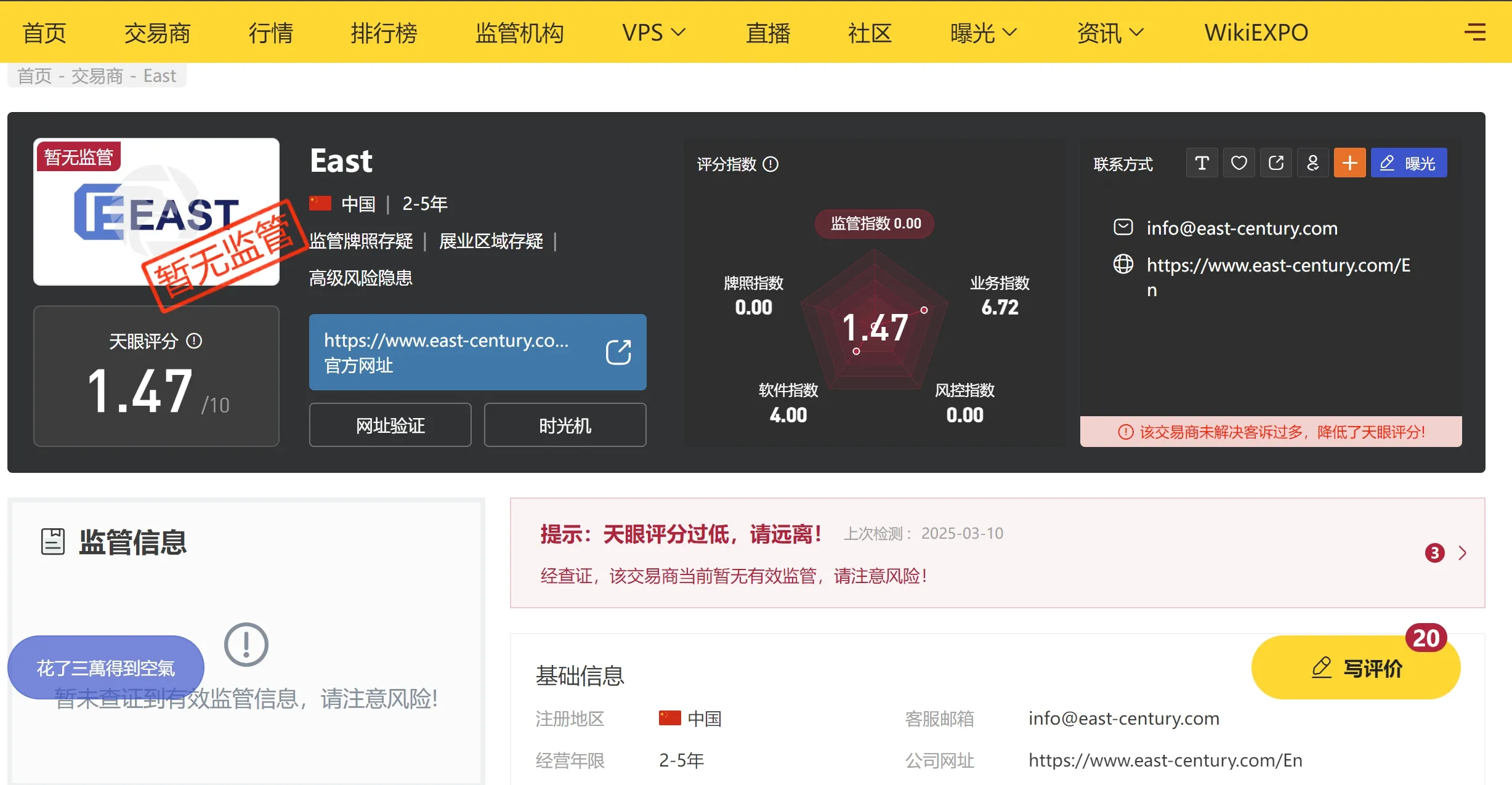This screenshot has height=785, width=1512.
Task: Open WikiEXPO navigation item
Action: point(1256,32)
